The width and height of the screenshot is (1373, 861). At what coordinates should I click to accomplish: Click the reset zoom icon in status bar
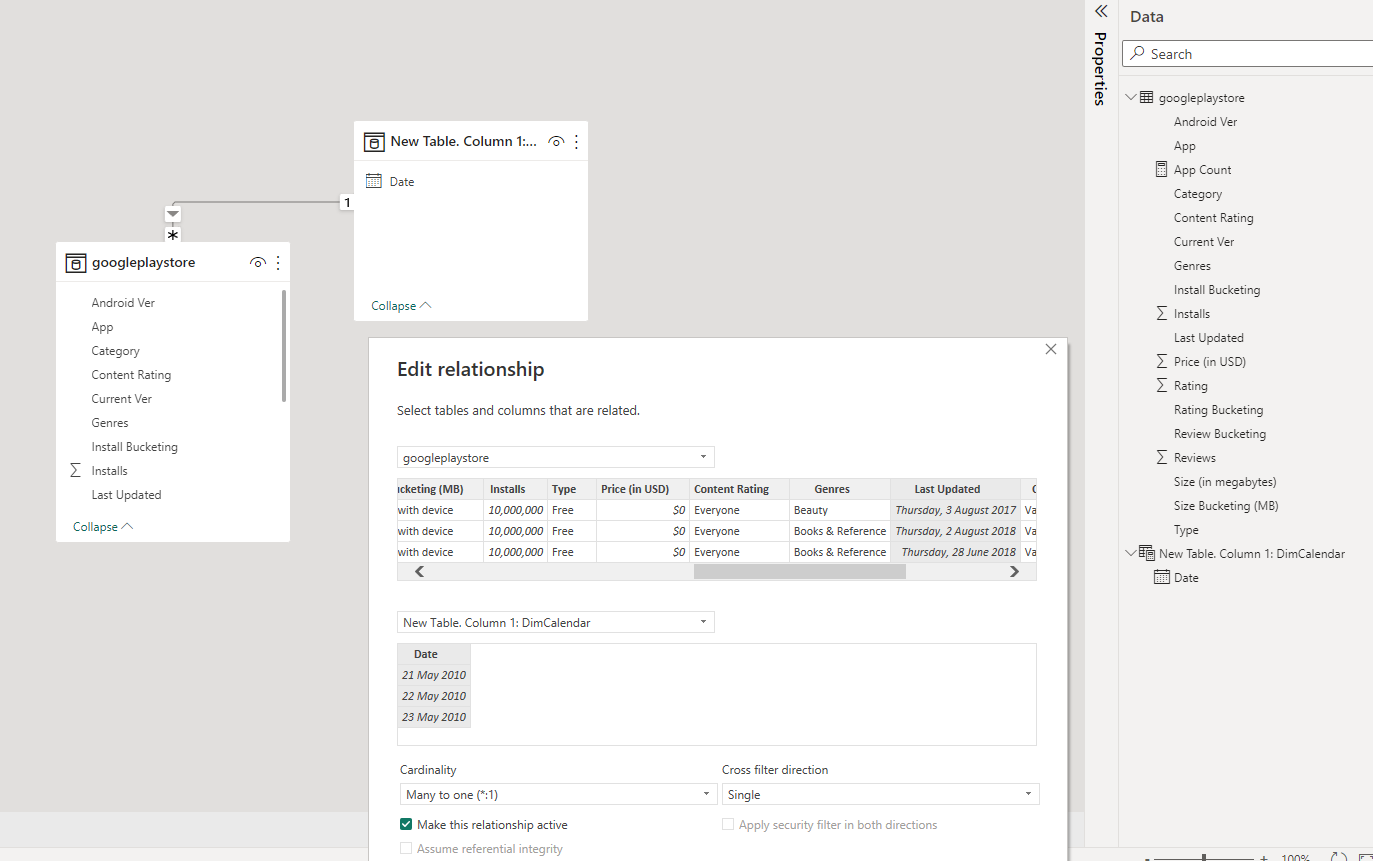1339,858
